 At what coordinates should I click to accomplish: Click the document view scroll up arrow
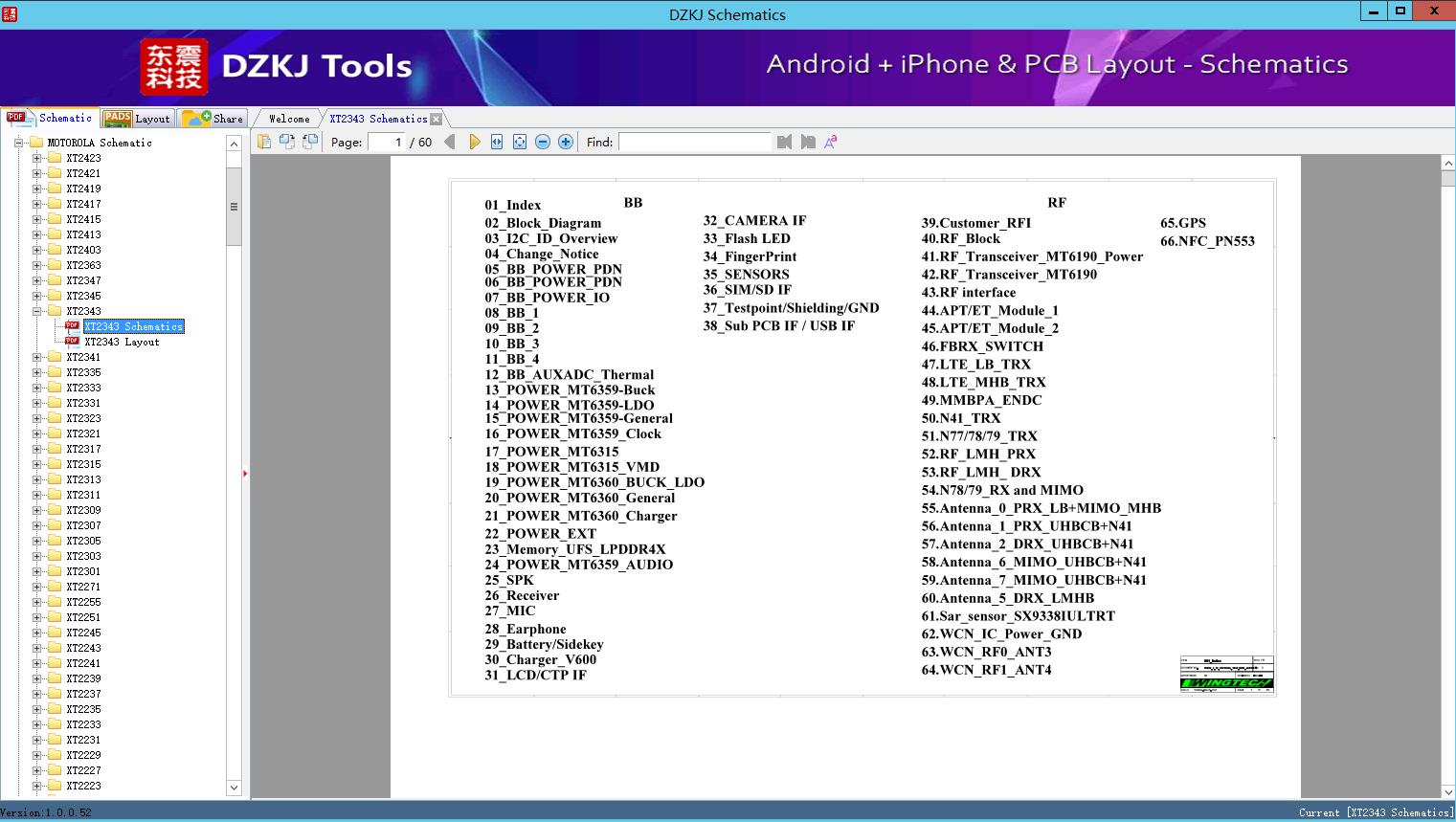1448,164
